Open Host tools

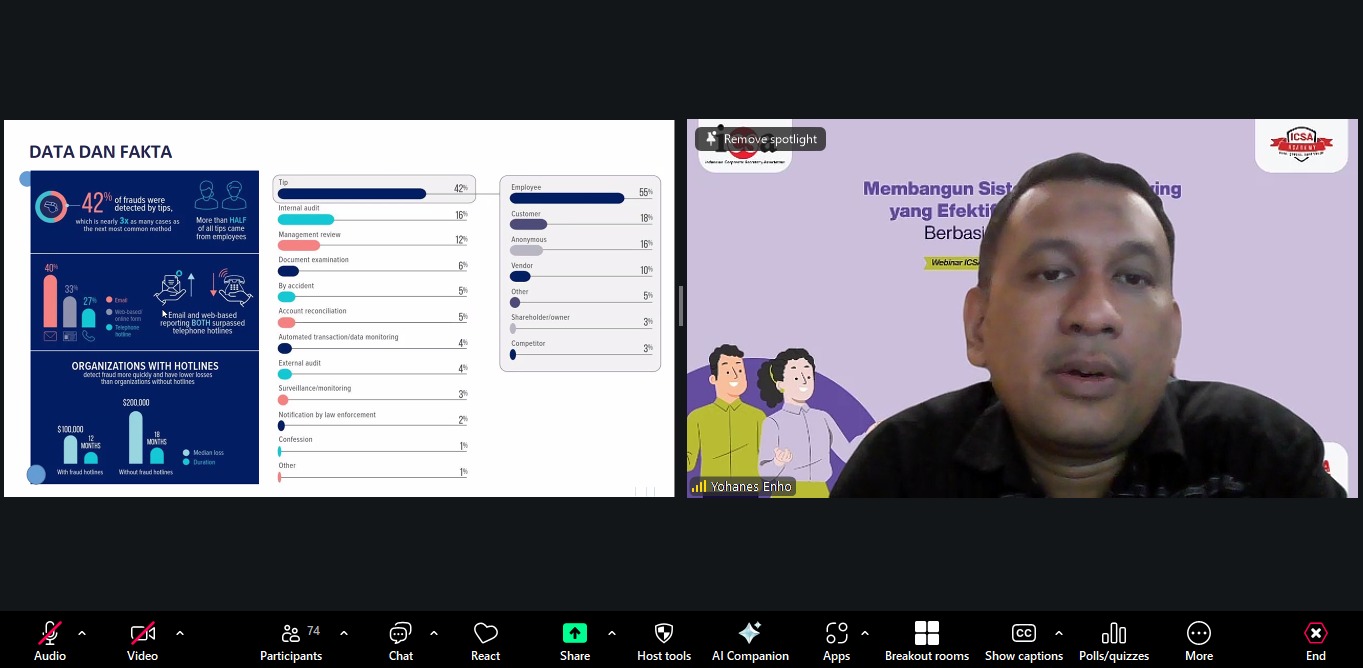tap(663, 640)
